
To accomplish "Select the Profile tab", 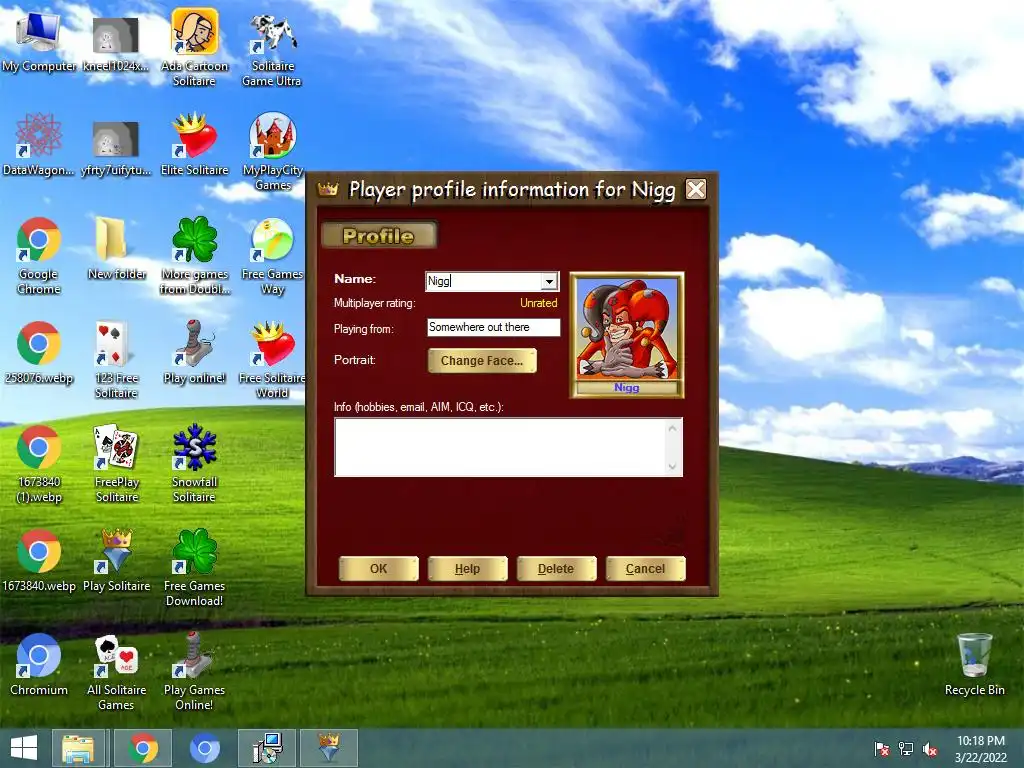I will pos(379,236).
